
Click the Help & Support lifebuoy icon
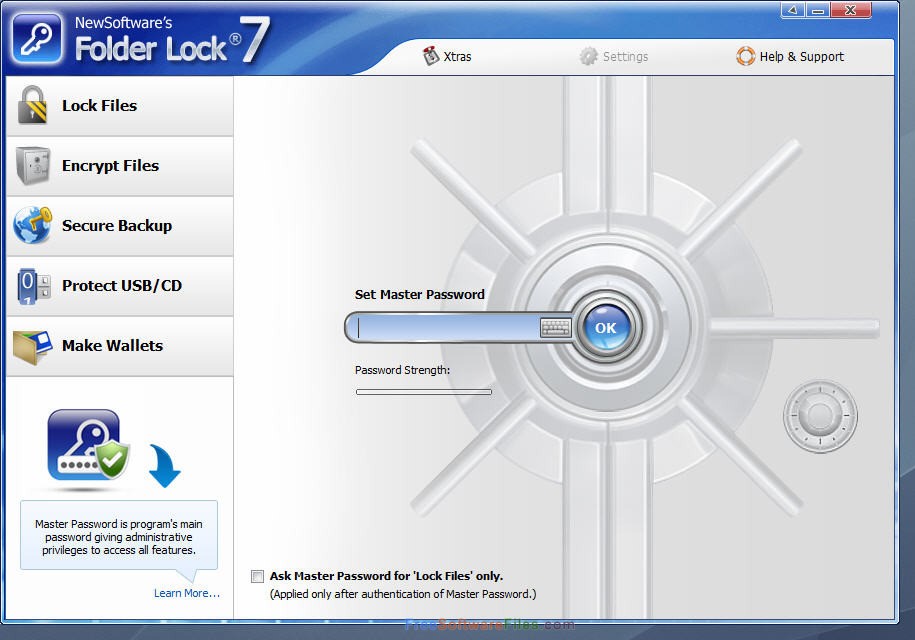click(745, 56)
